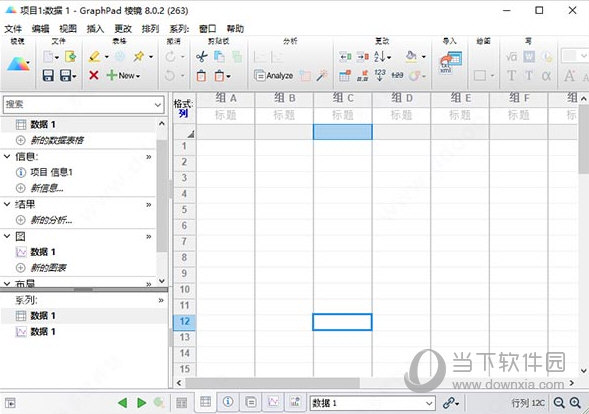Click the insert column left icon
Screen dimensions: 589x414
coord(345,57)
